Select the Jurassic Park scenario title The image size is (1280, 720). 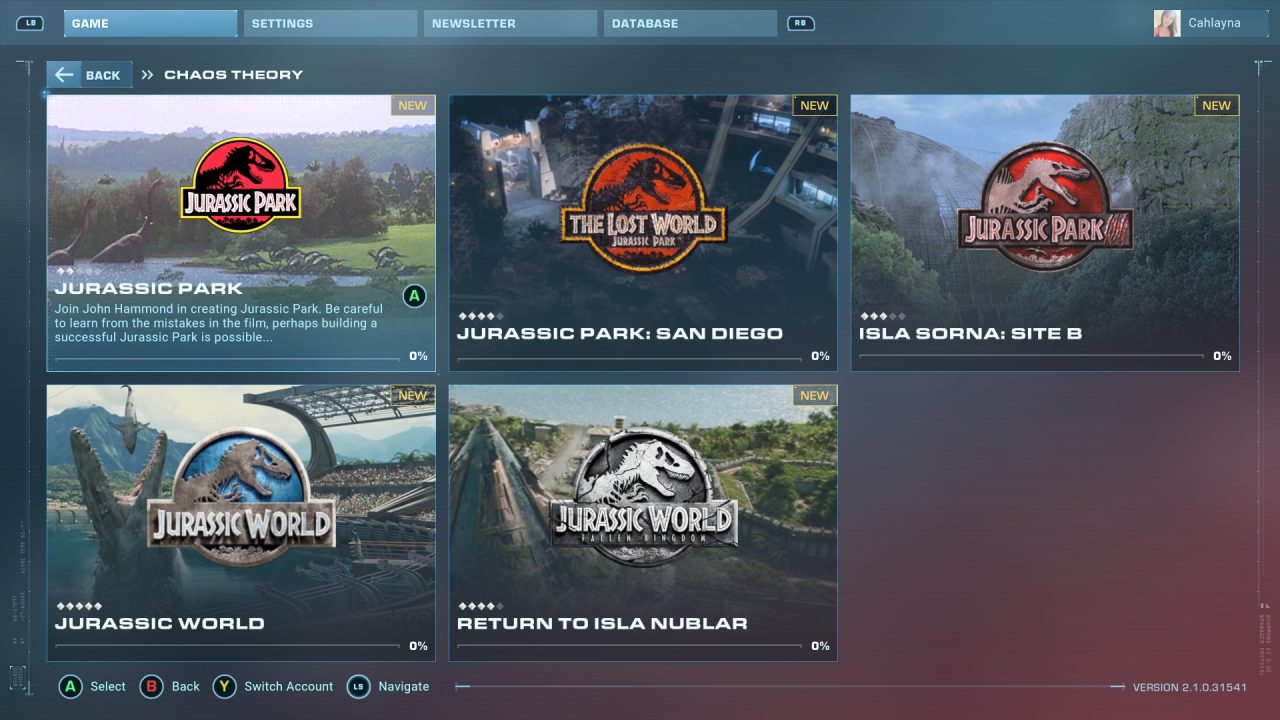click(x=149, y=289)
